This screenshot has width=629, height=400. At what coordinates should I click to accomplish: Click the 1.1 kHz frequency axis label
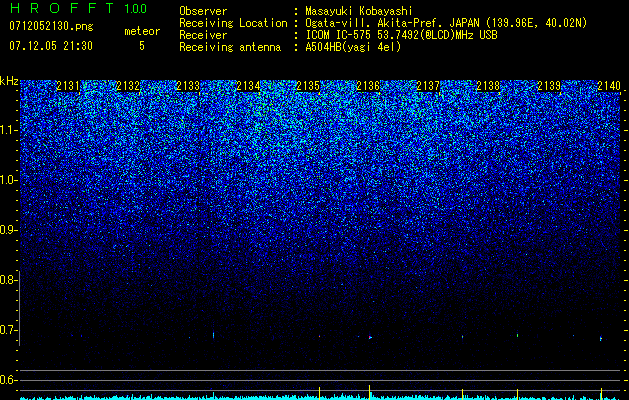(7, 130)
